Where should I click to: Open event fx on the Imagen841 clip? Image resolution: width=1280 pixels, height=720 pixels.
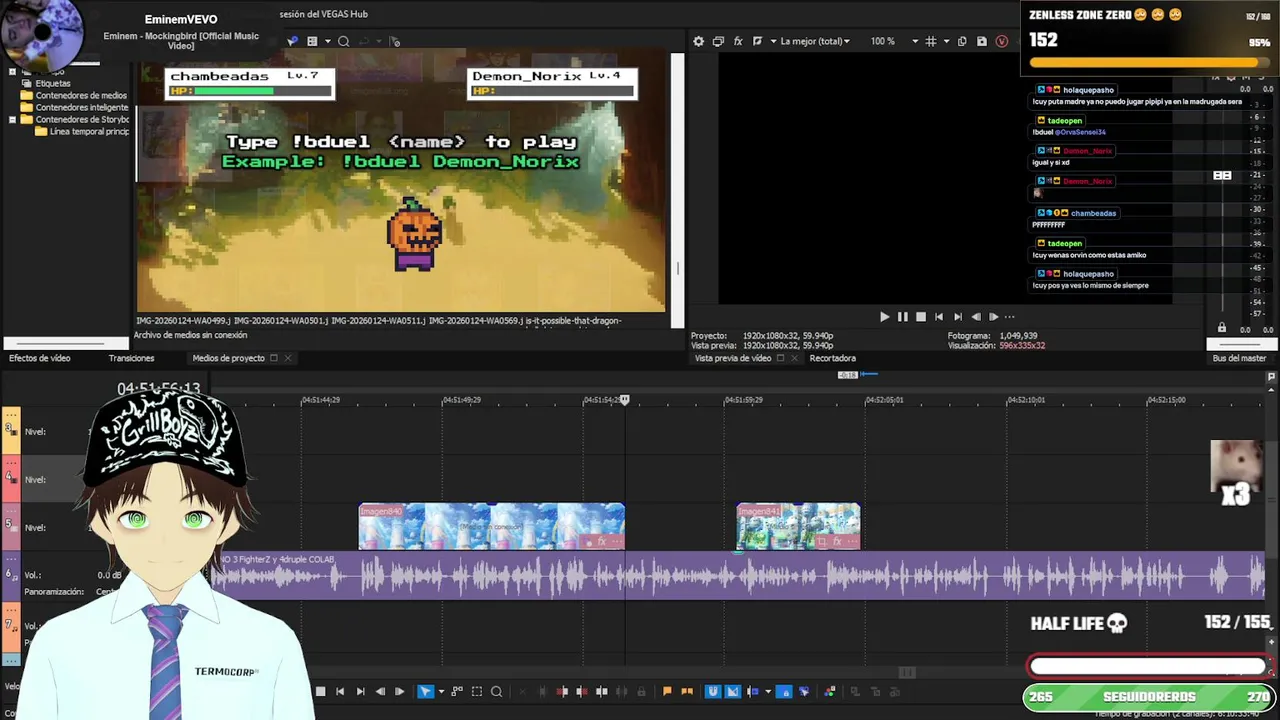click(x=837, y=541)
